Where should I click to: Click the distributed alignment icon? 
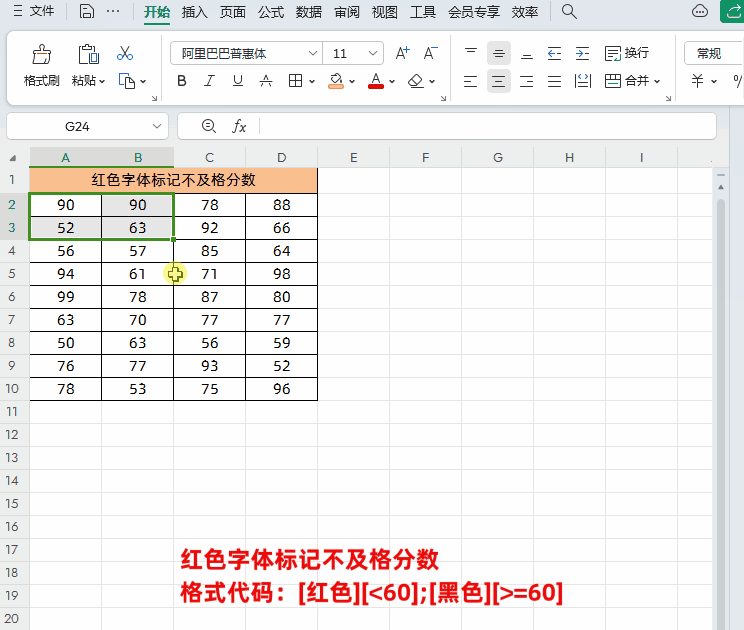pos(582,81)
